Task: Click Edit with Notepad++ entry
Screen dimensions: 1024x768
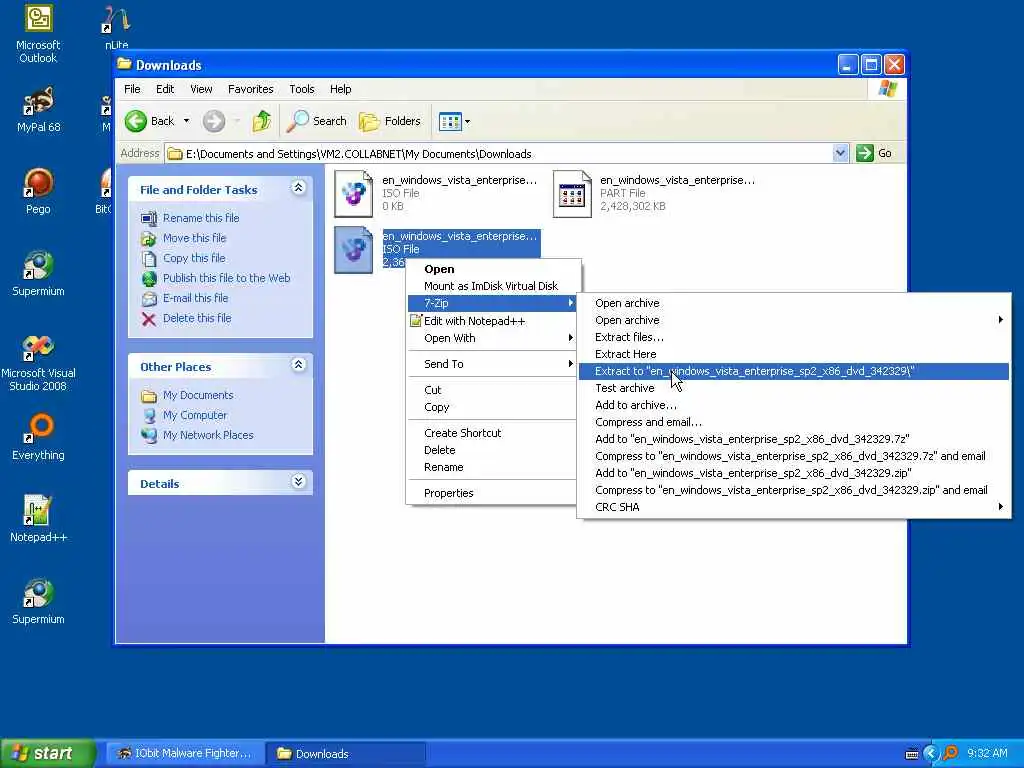Action: pos(491,321)
